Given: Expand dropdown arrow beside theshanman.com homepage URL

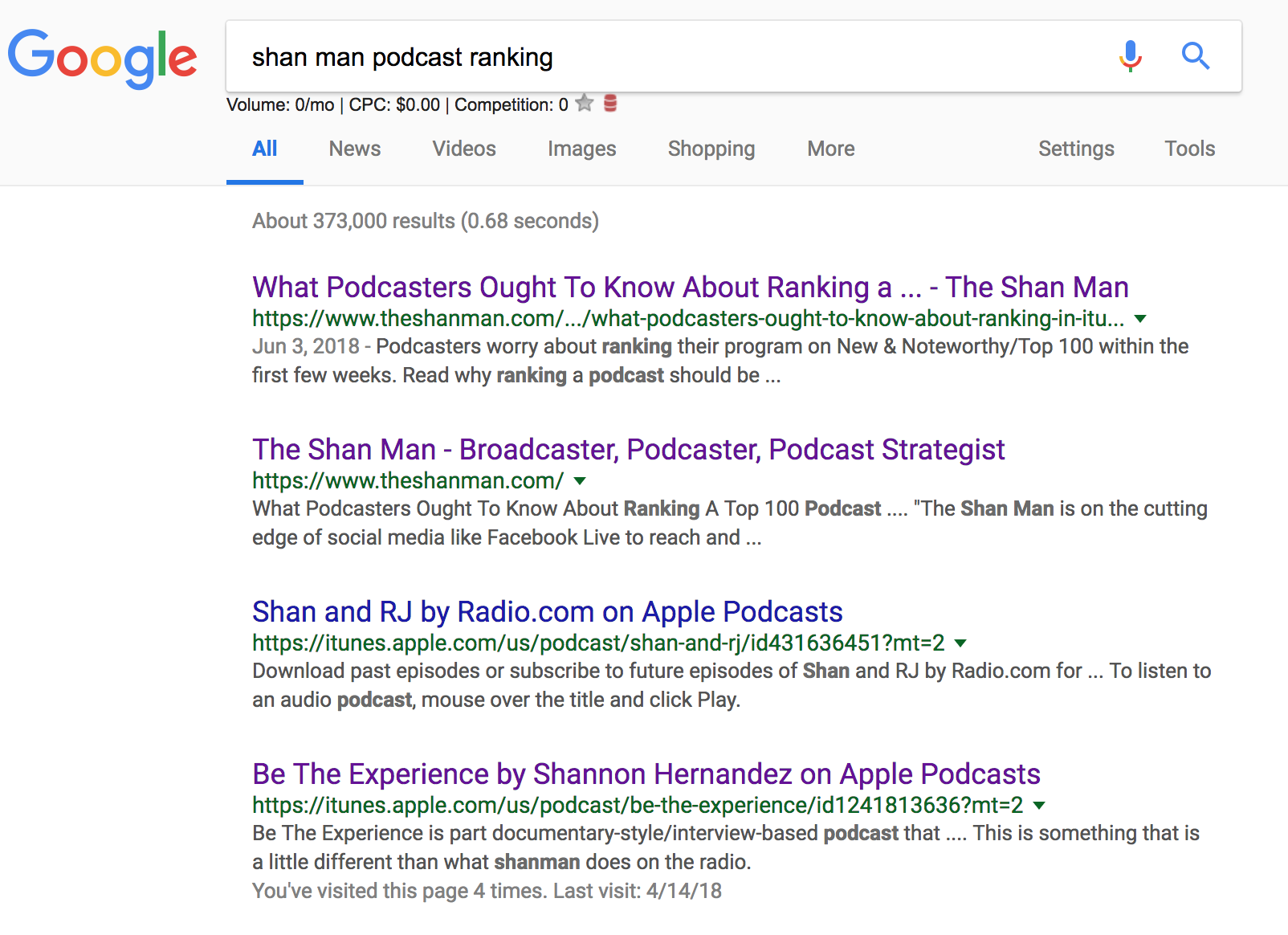Looking at the screenshot, I should (580, 481).
